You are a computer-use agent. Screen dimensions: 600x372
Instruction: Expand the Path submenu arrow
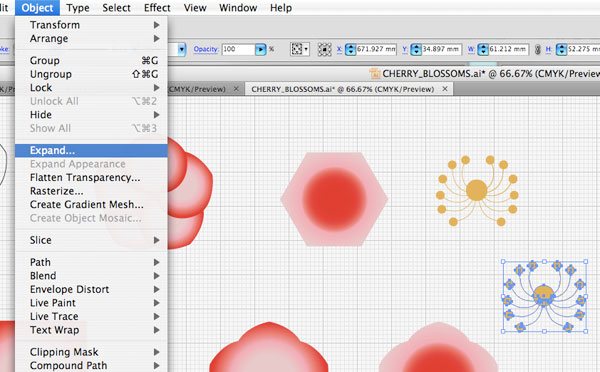pos(157,262)
